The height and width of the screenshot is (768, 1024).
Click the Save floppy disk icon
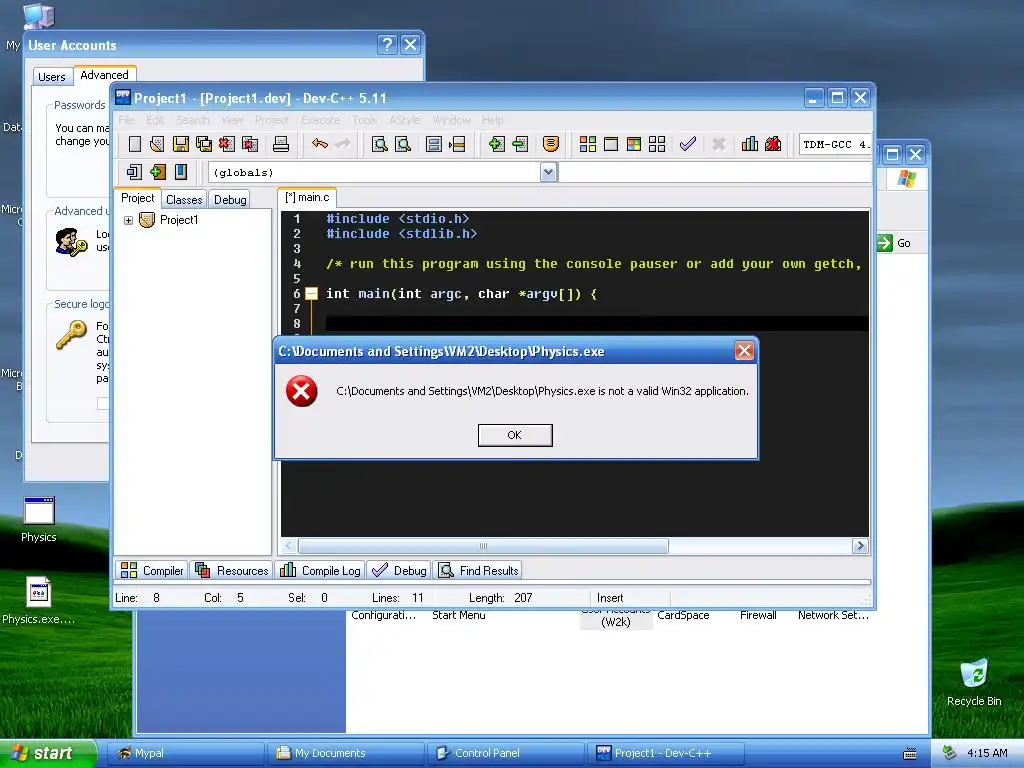click(181, 144)
